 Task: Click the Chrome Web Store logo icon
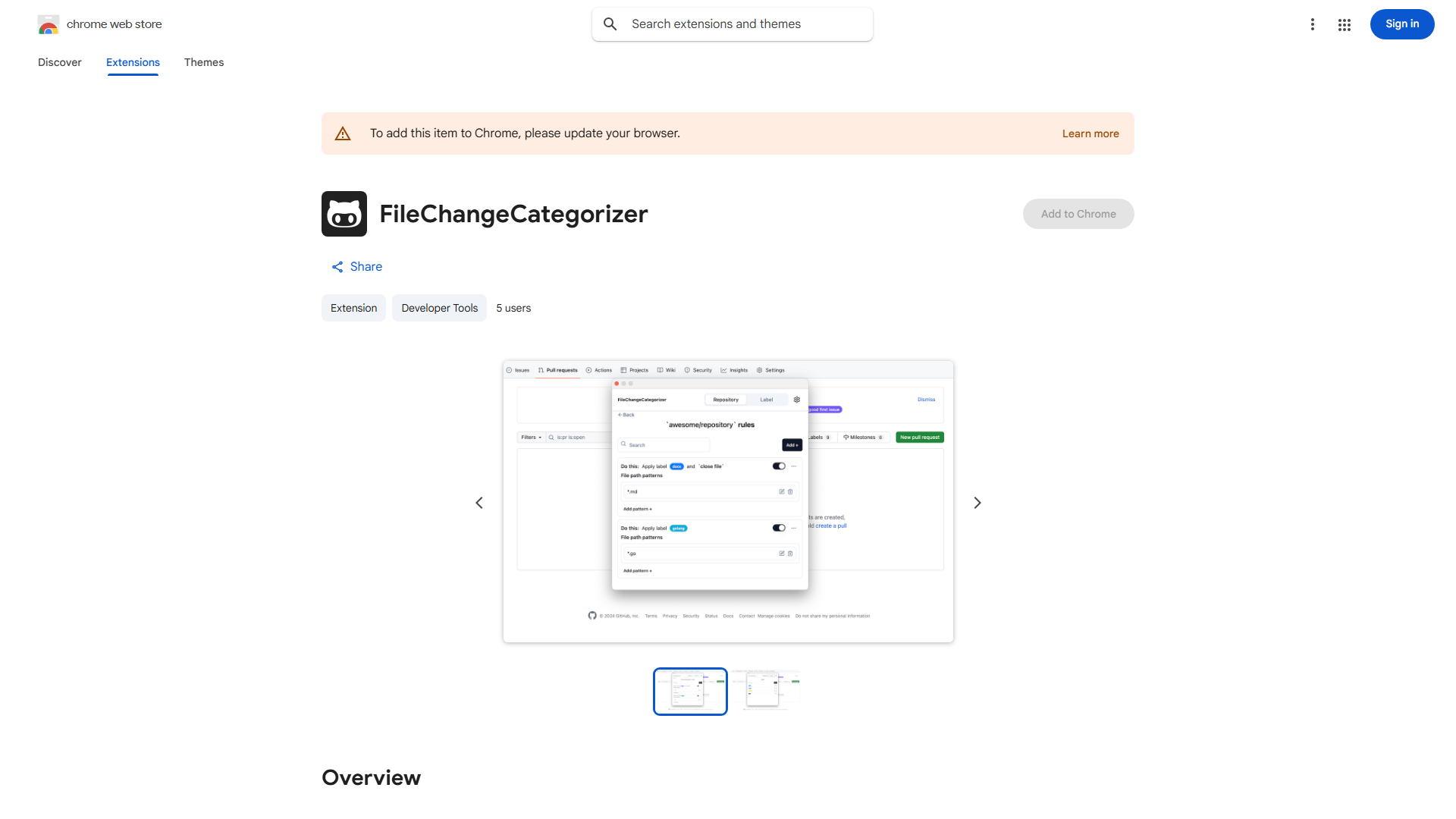pos(49,24)
